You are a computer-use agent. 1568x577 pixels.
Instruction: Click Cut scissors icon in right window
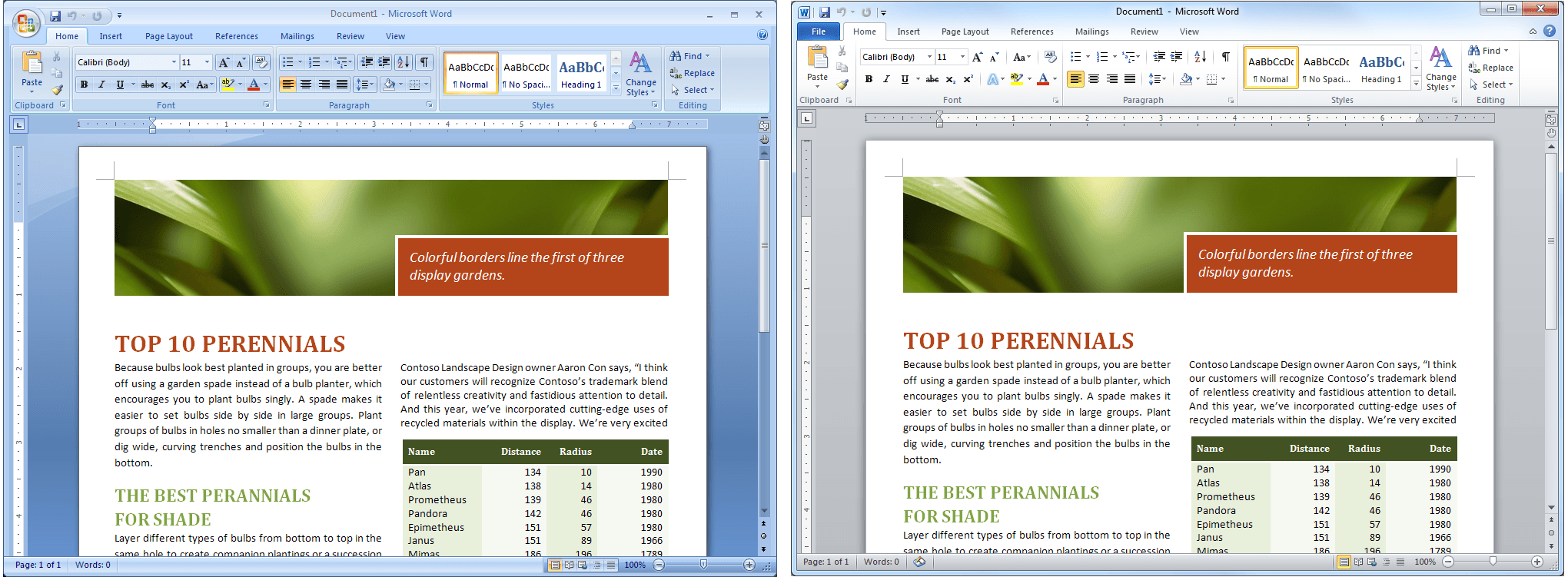(842, 51)
